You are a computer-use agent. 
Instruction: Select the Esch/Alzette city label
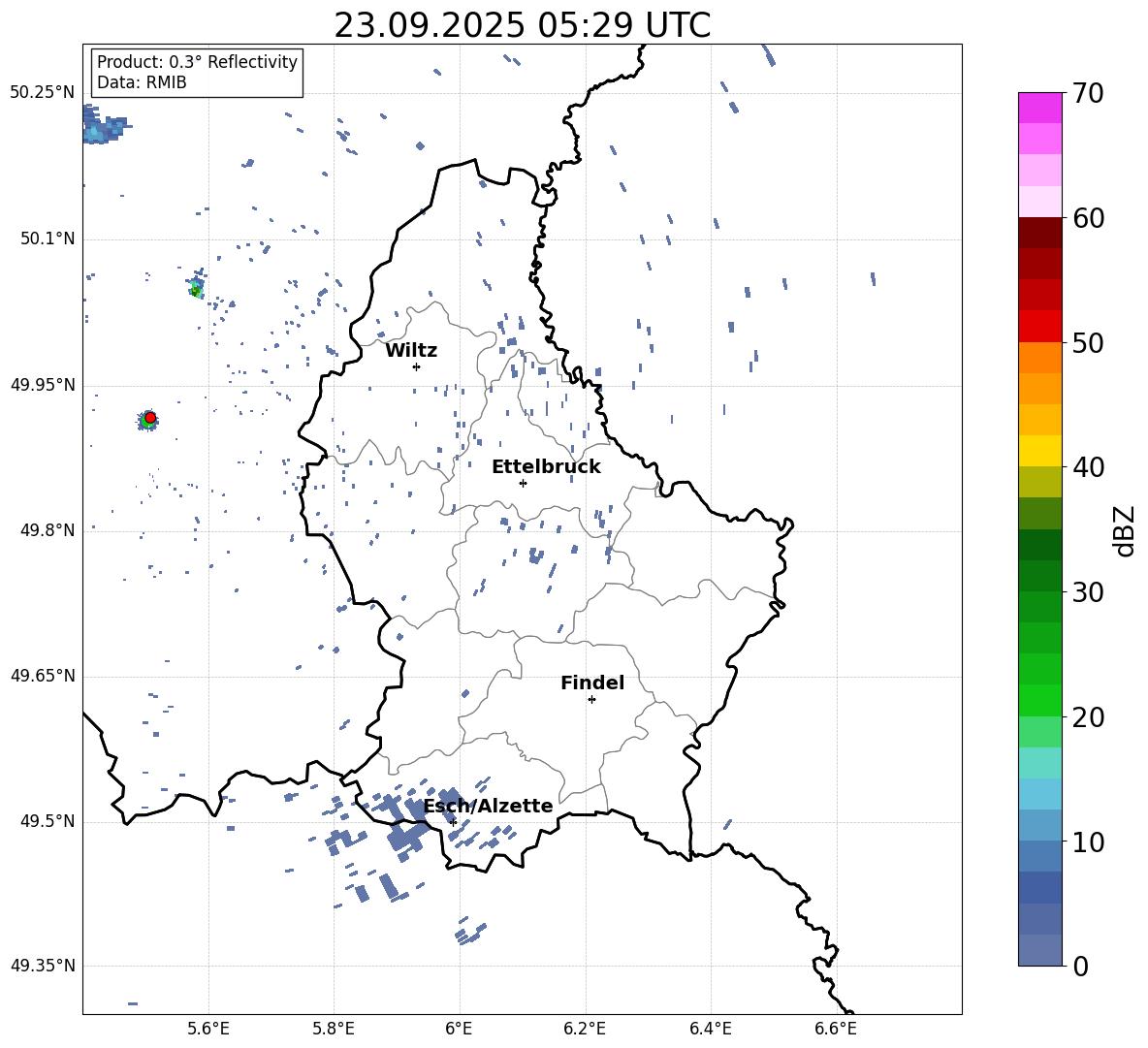[x=488, y=807]
